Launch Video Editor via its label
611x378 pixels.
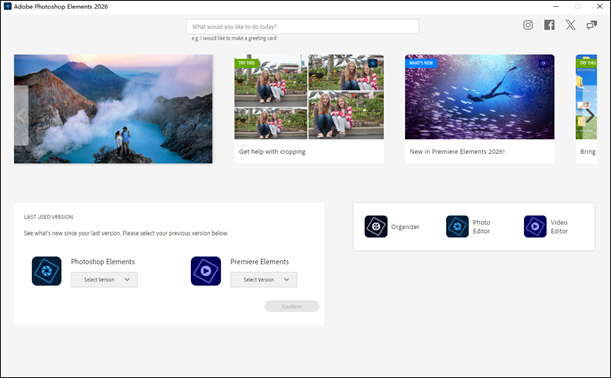pyautogui.click(x=559, y=227)
